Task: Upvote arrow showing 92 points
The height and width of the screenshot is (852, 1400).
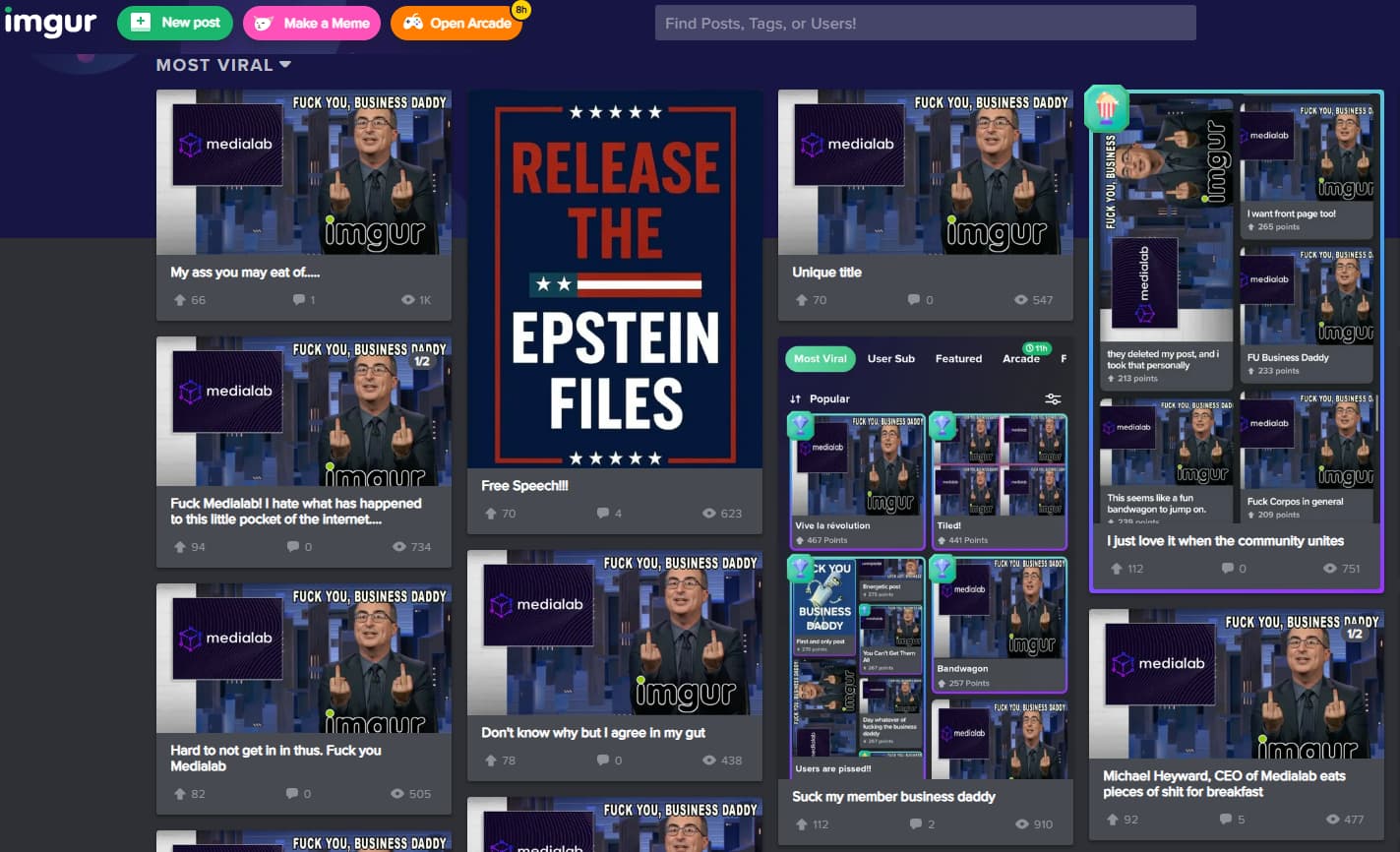Action: (1113, 820)
